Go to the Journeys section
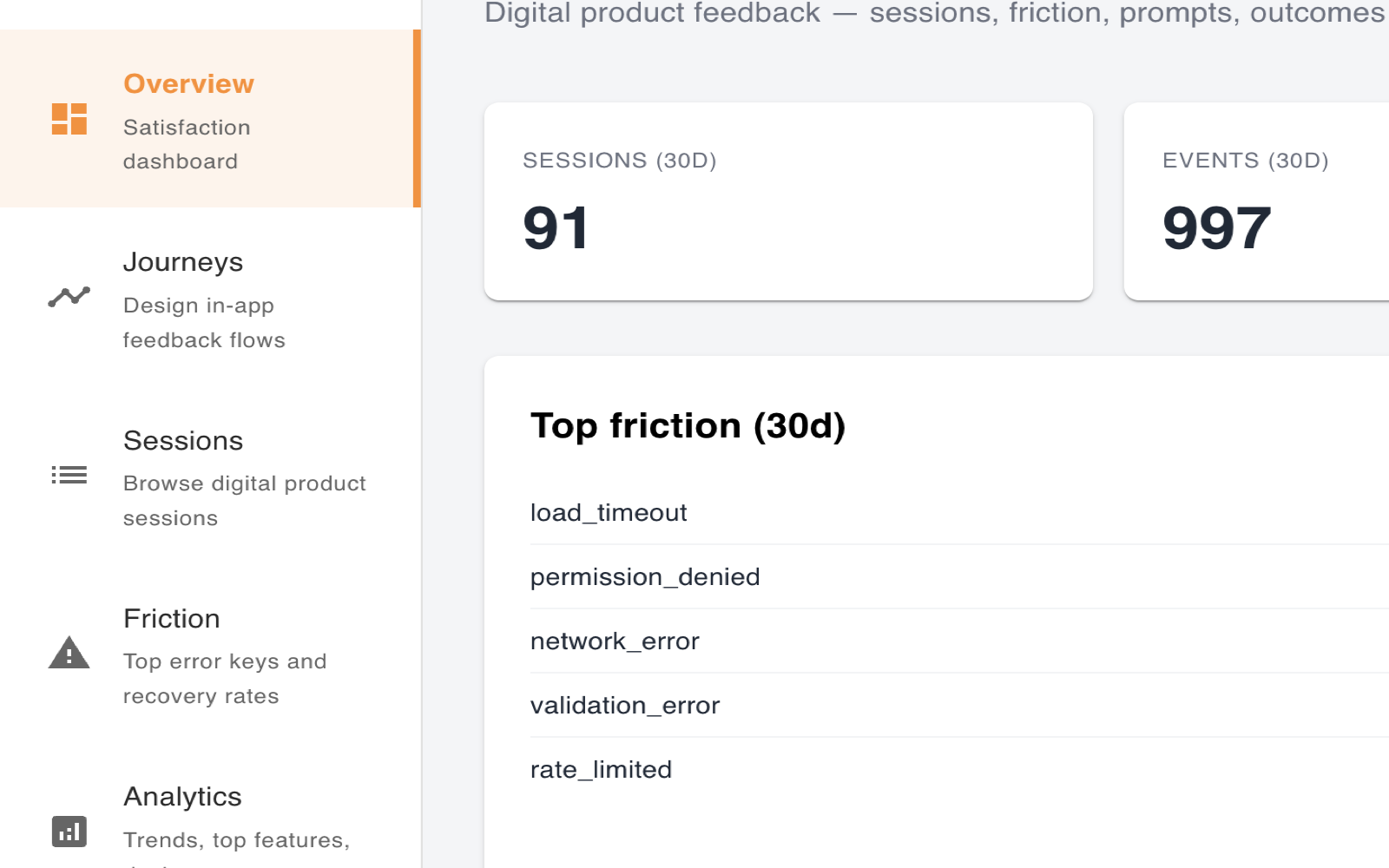 (208, 297)
